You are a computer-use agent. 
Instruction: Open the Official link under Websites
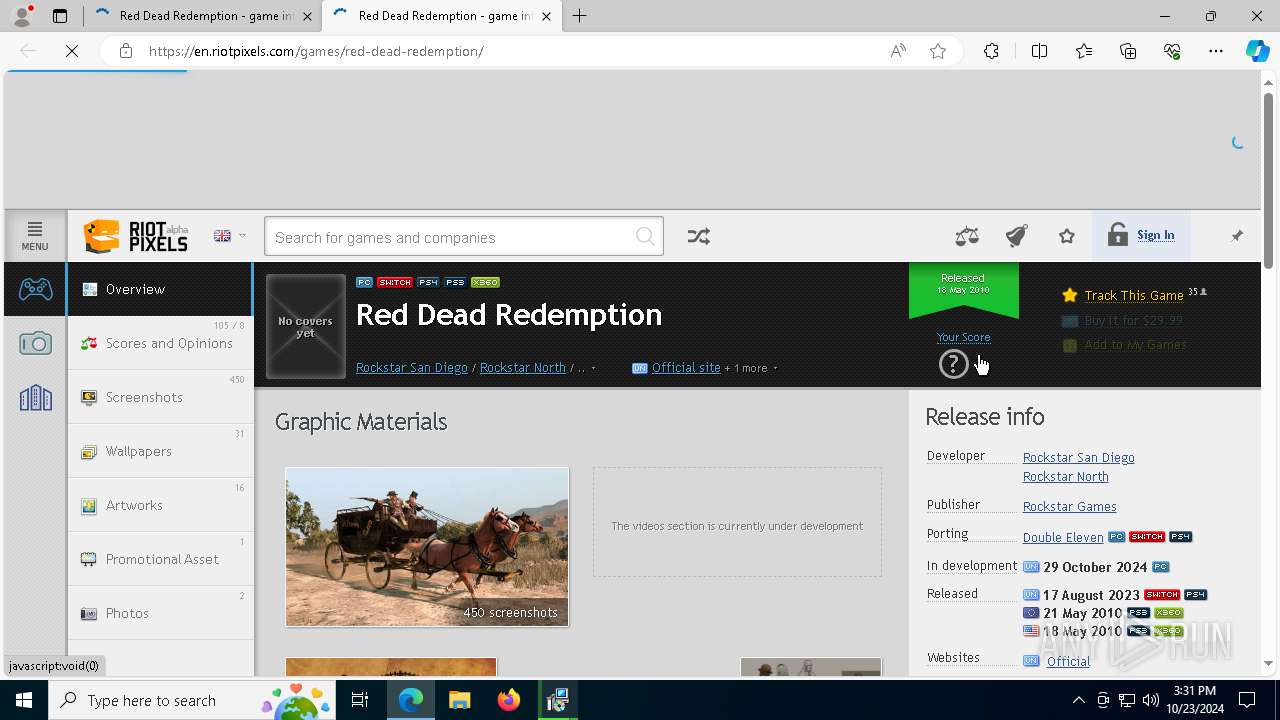click(x=1068, y=661)
